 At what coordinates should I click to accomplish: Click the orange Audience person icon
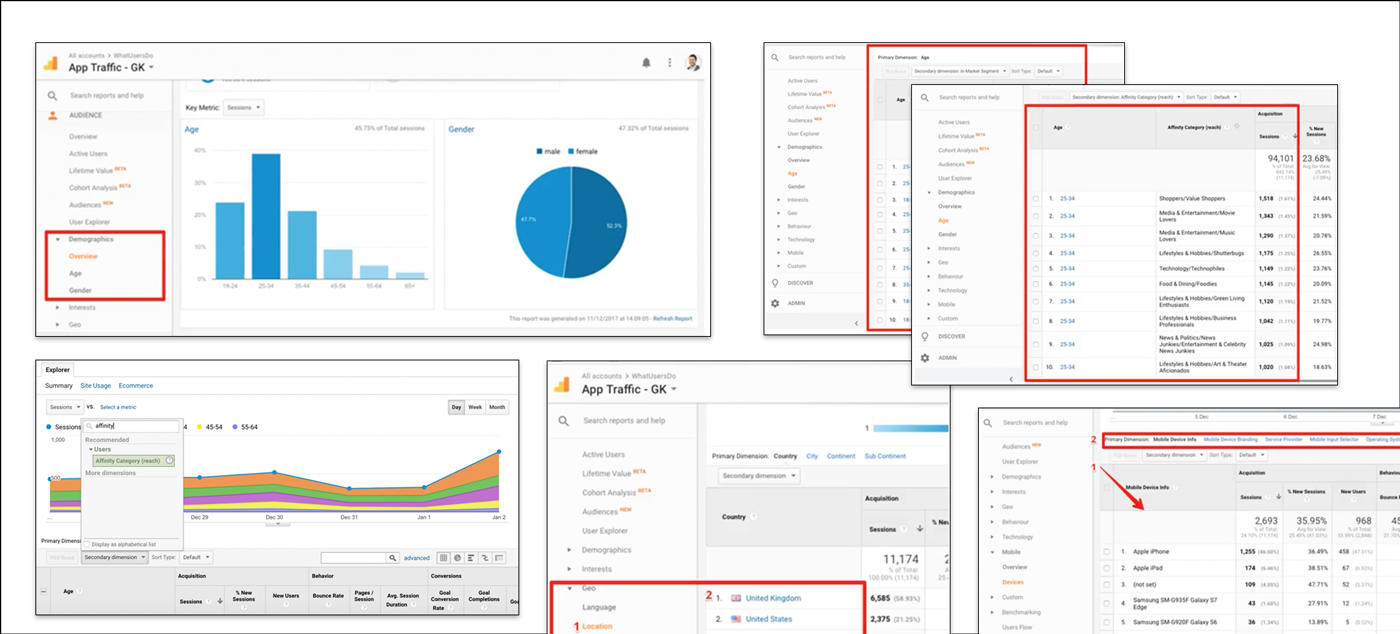point(52,116)
